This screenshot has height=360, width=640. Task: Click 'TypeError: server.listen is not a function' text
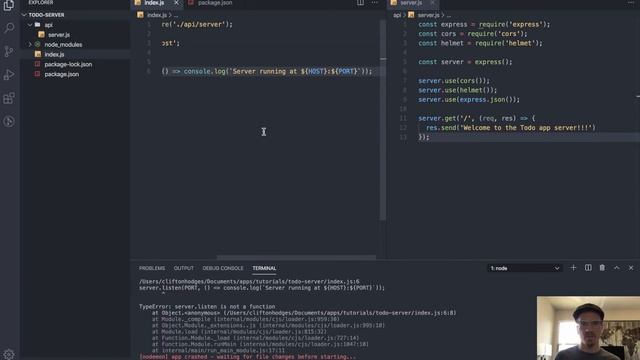click(x=207, y=307)
